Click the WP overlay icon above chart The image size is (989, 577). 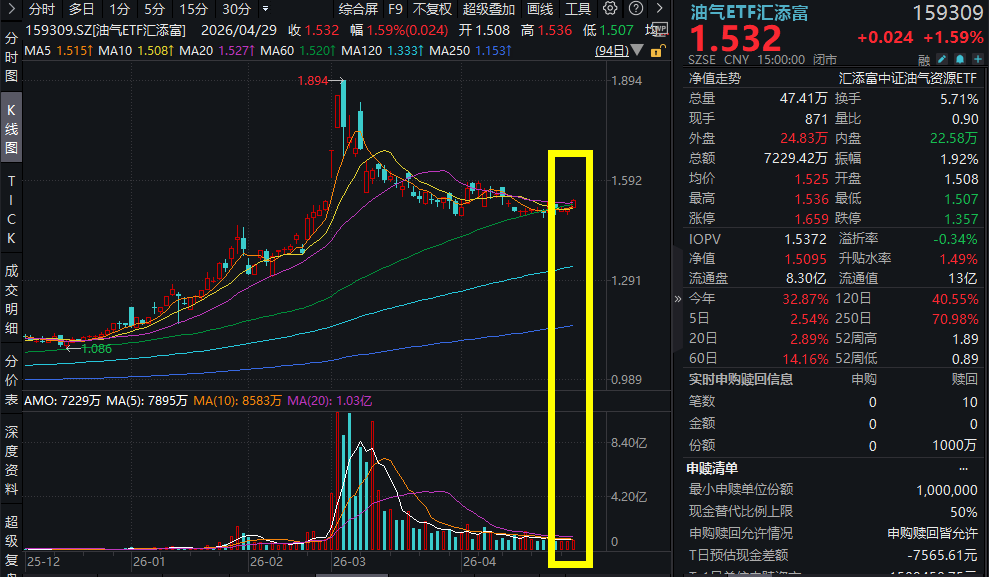tap(660, 30)
